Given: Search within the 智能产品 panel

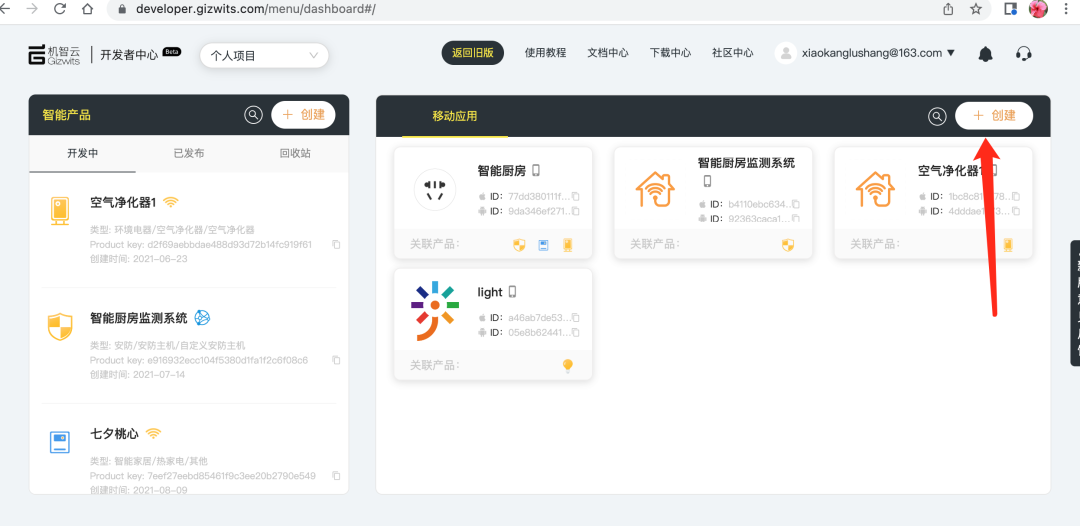Looking at the screenshot, I should pos(253,115).
